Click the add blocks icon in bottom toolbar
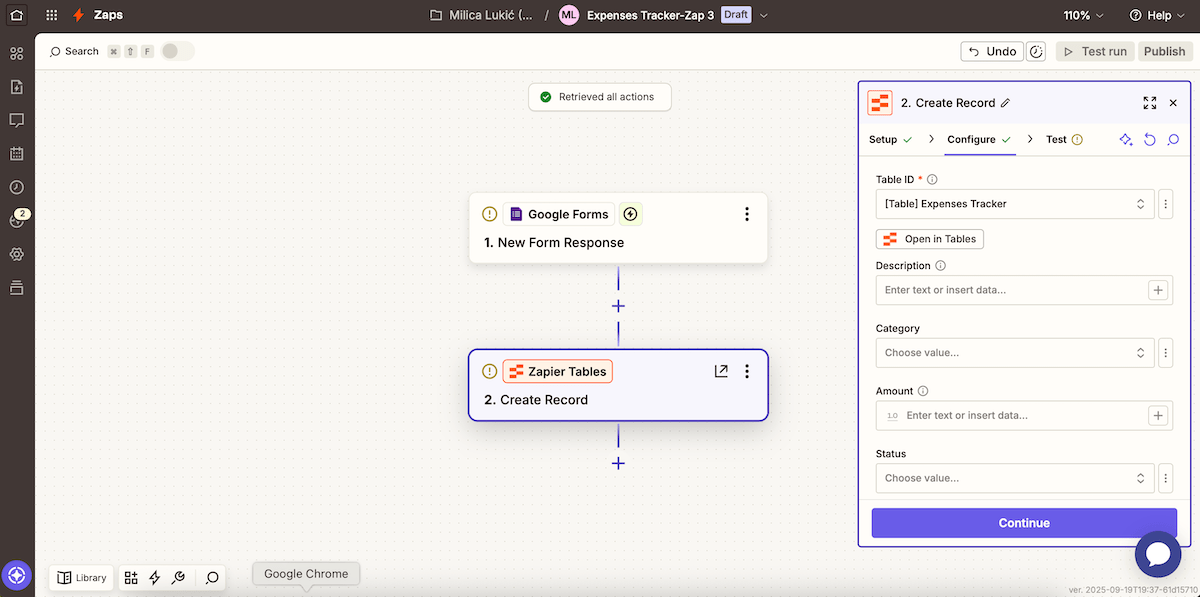 tap(130, 577)
